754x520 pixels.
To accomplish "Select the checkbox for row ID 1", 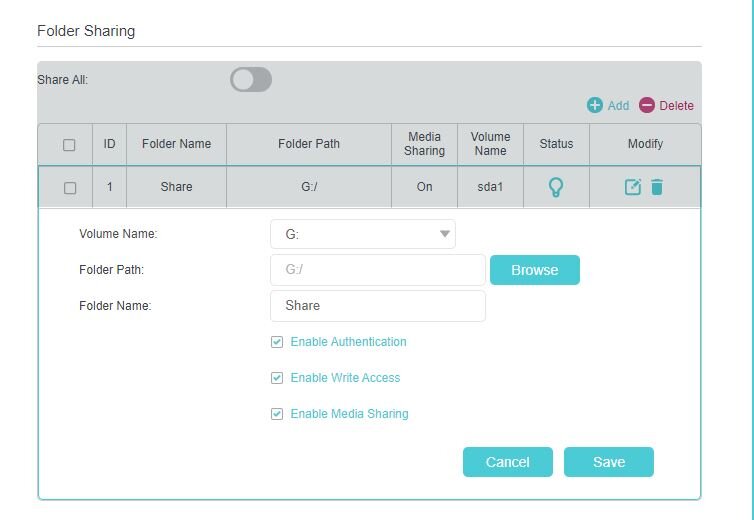I will click(70, 188).
